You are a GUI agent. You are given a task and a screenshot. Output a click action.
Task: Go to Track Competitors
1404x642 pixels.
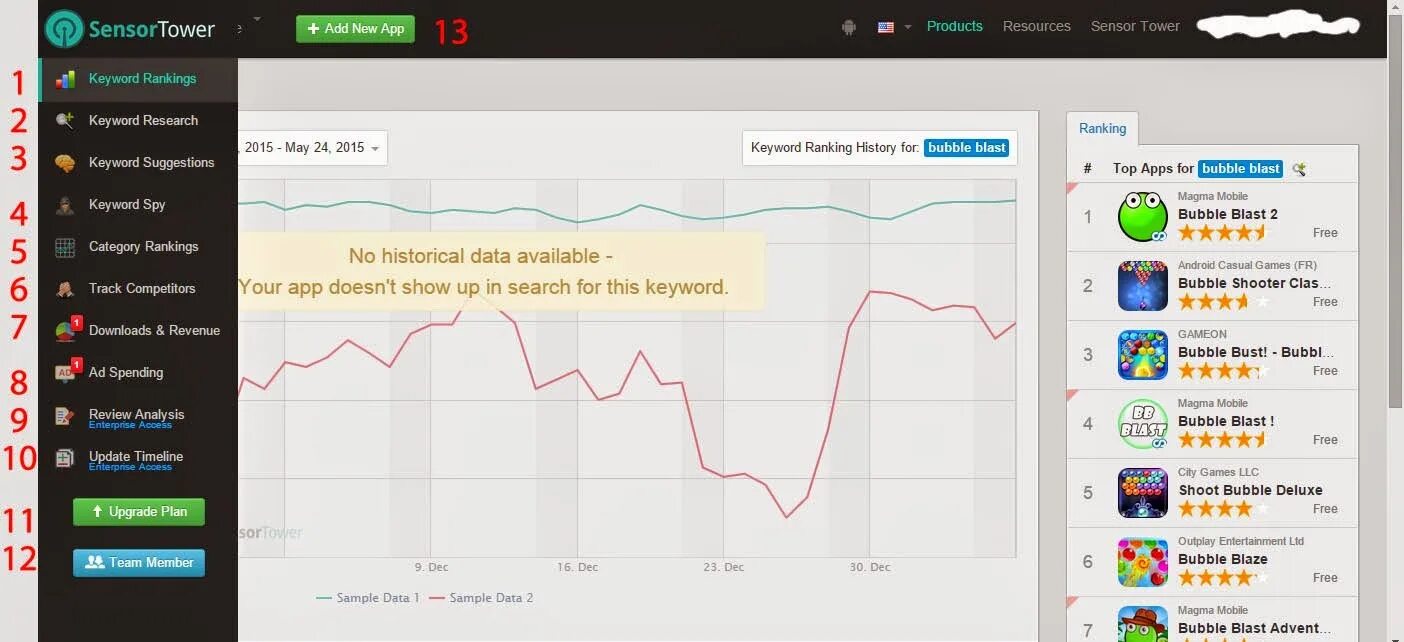tap(138, 289)
